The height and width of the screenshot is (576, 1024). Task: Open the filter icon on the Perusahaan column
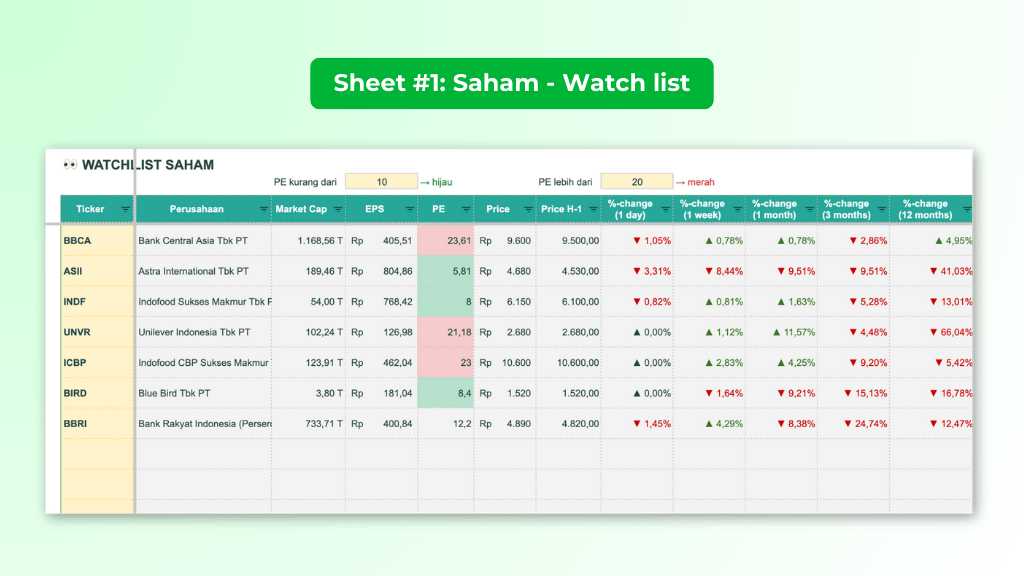point(264,209)
